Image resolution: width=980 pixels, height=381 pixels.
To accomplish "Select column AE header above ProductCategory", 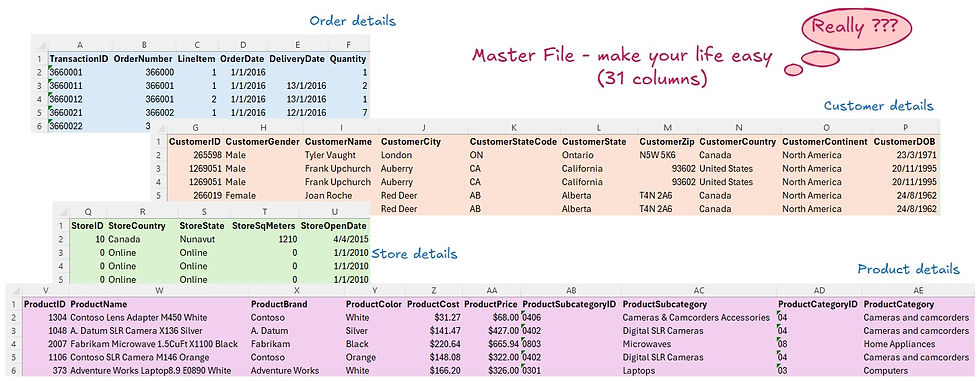I will (918, 290).
